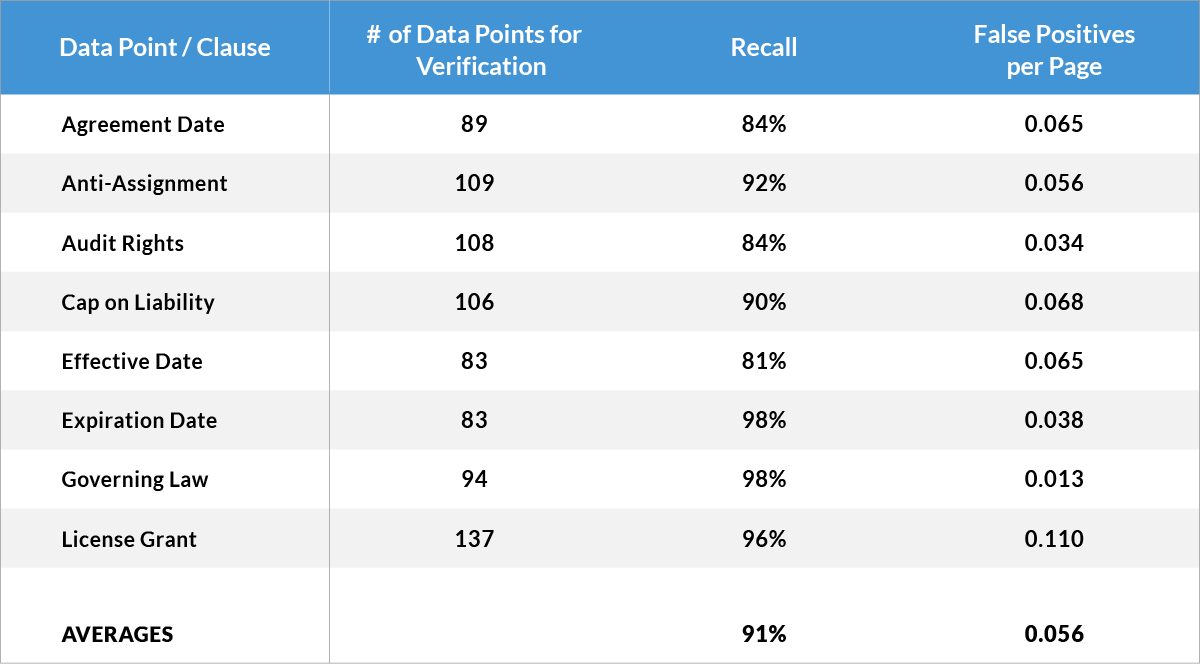The width and height of the screenshot is (1200, 664).
Task: Click the Governing Law row label
Action: point(135,480)
